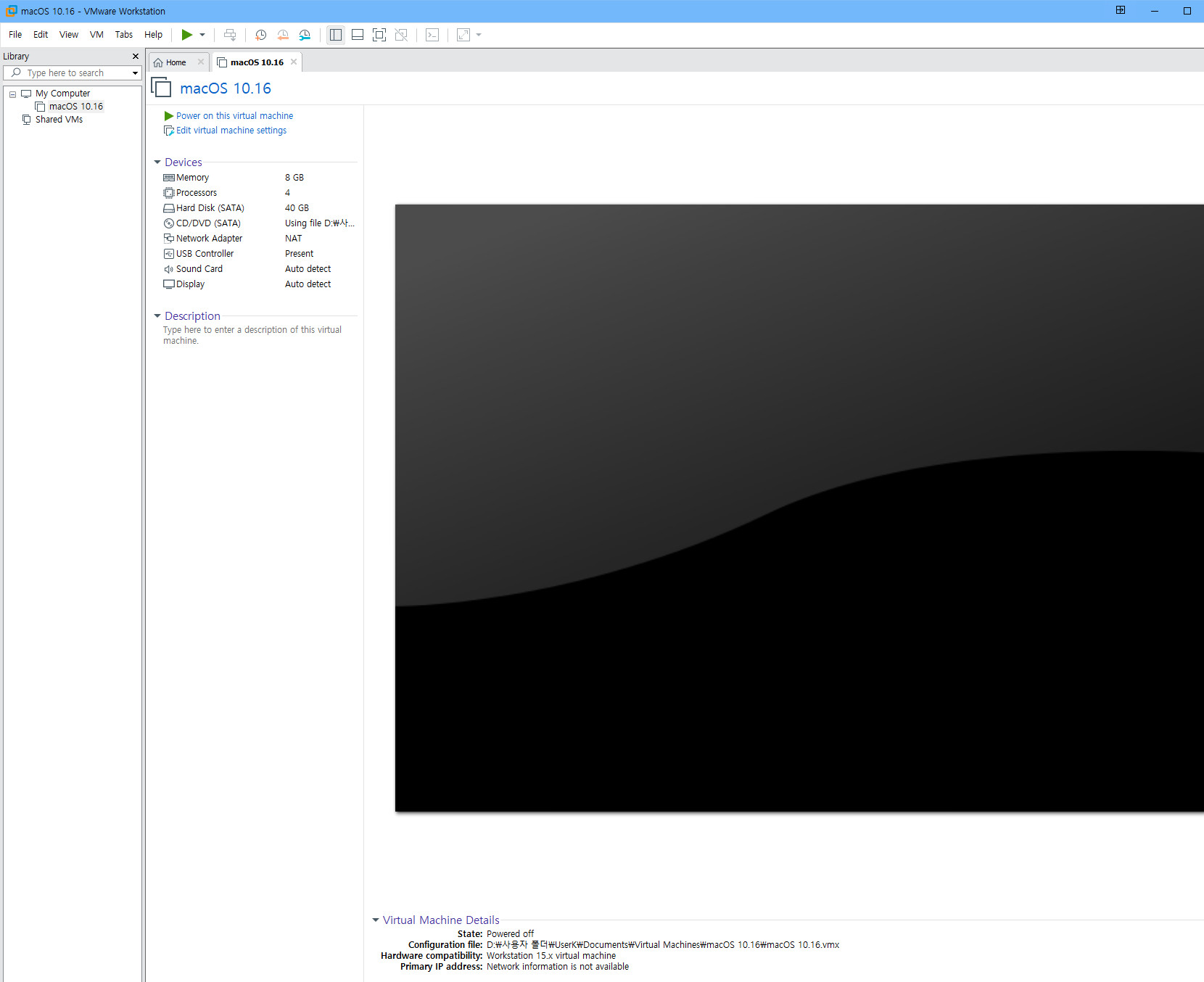
Task: Revert the virtual machine to snapshot
Action: tap(283, 35)
